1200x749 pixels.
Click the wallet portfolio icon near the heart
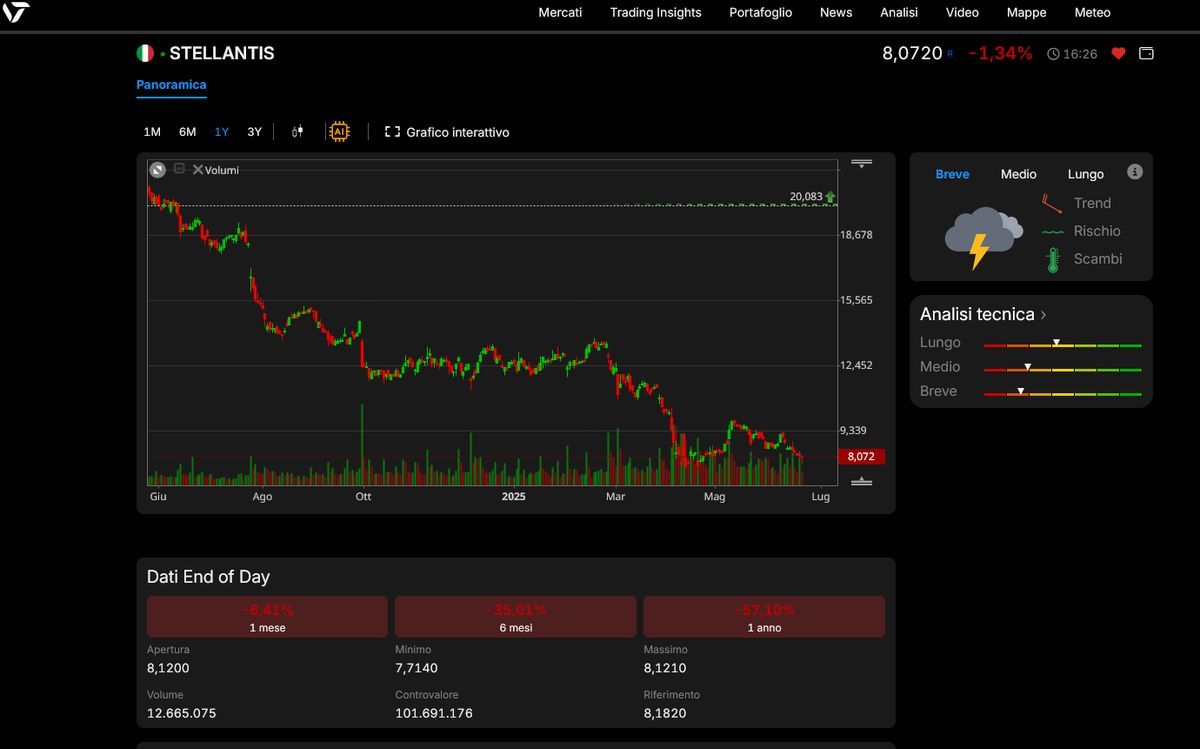1146,53
